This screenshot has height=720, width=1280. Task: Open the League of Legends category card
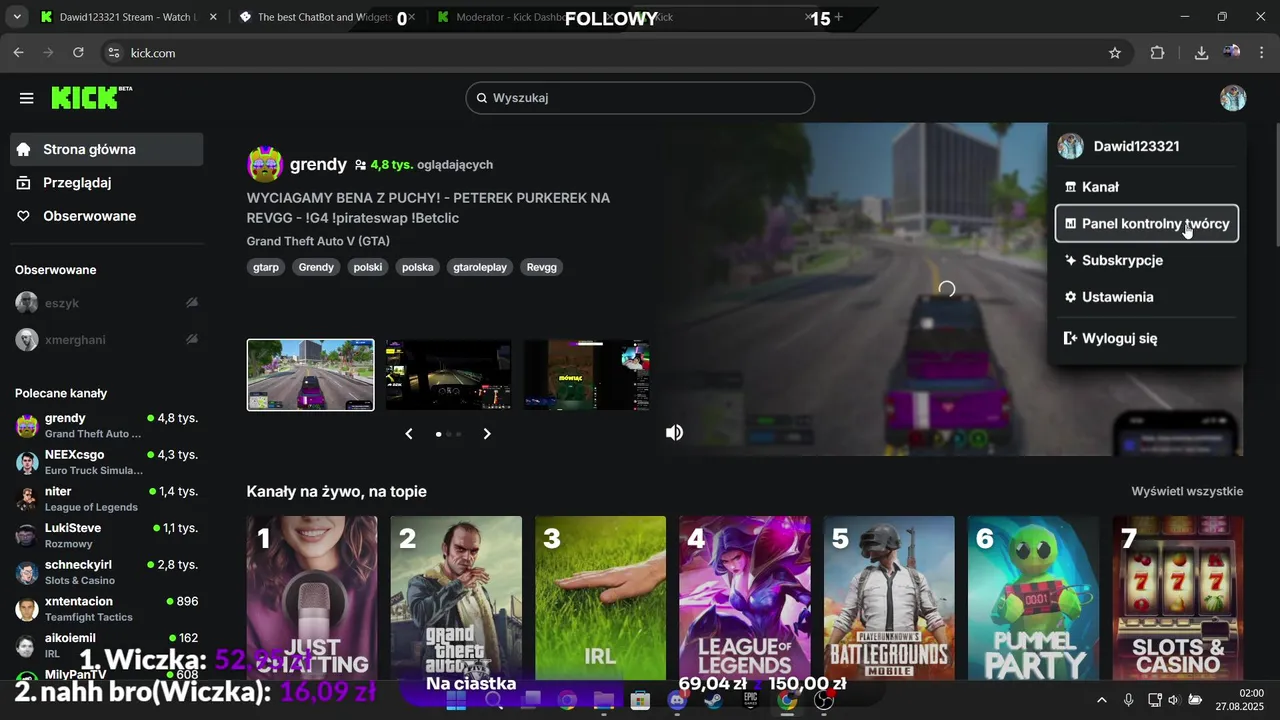click(x=745, y=598)
